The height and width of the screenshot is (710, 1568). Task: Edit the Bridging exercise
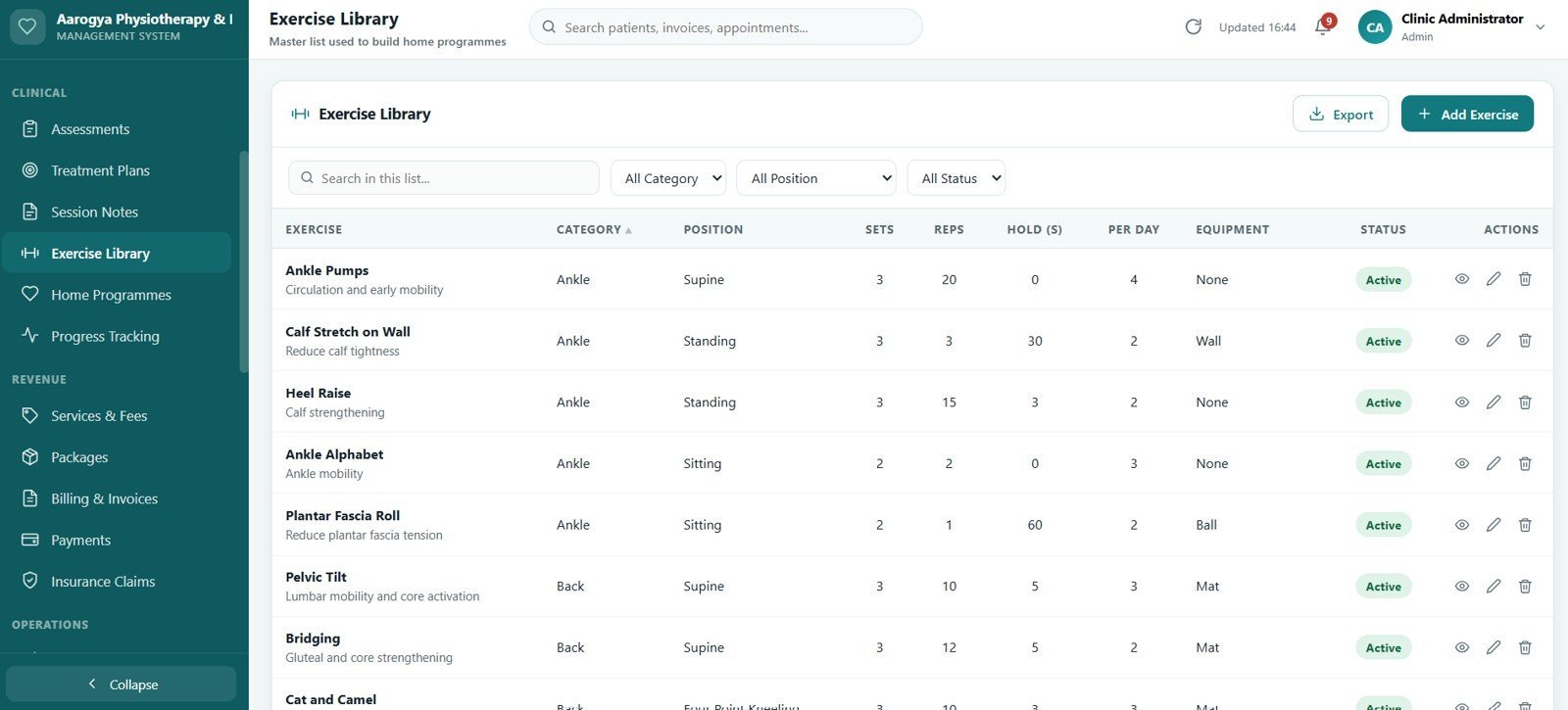pos(1494,647)
